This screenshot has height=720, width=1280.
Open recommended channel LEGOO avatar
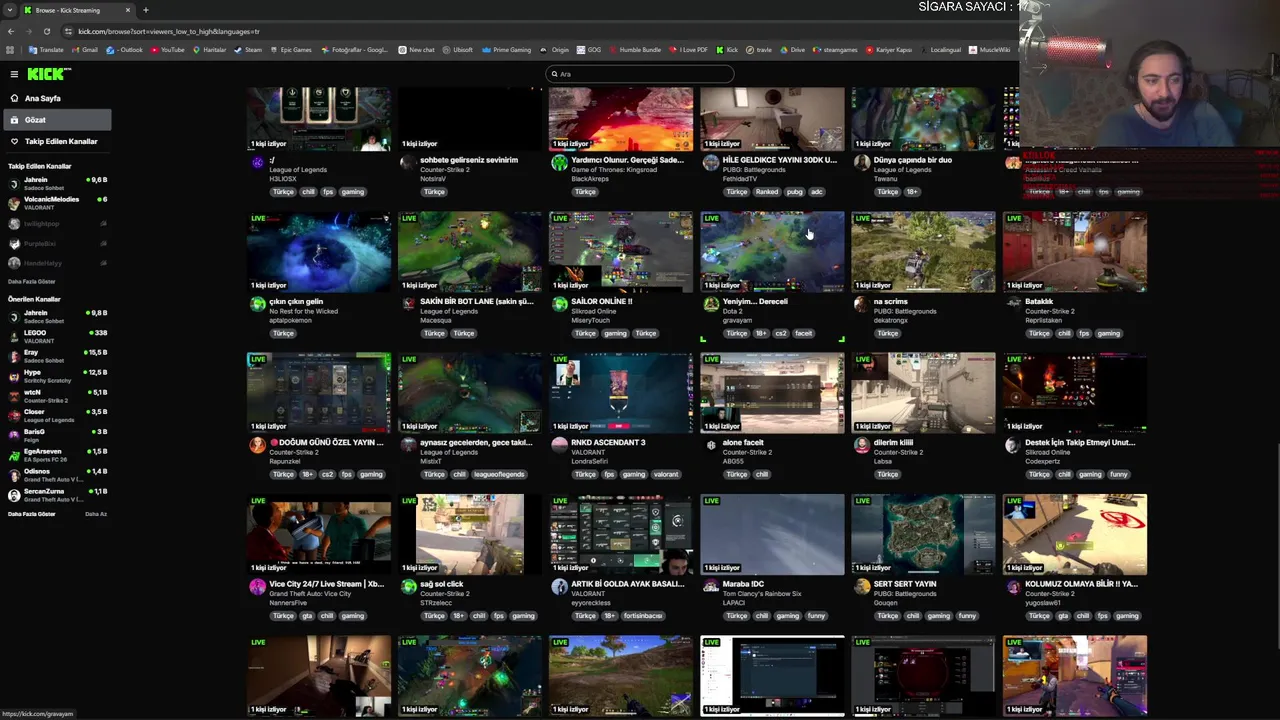pyautogui.click(x=14, y=337)
